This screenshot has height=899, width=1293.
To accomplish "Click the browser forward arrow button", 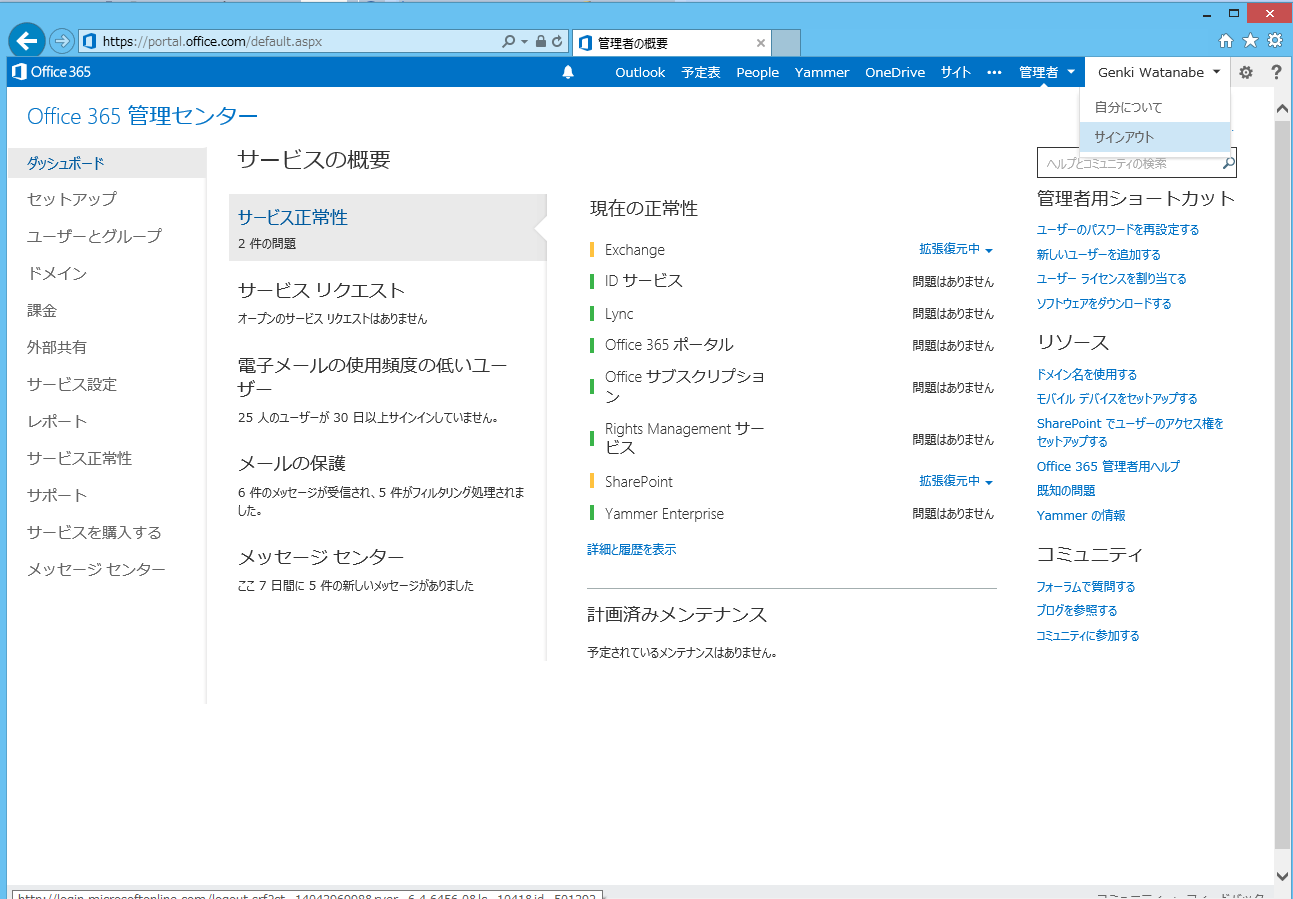I will [x=62, y=41].
